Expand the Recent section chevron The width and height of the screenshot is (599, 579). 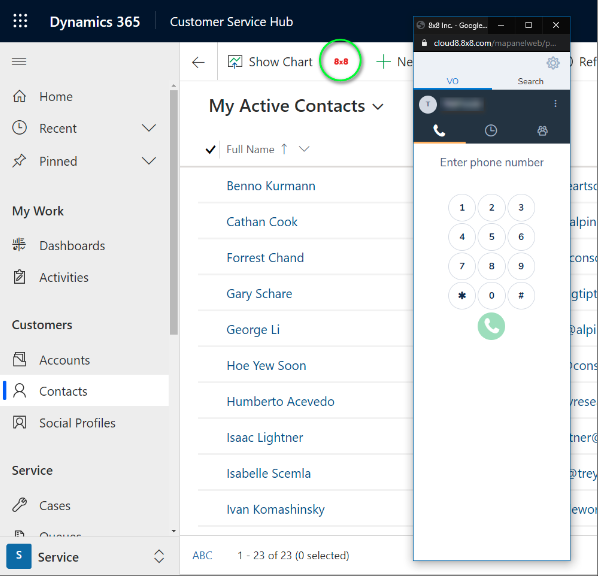coord(149,128)
